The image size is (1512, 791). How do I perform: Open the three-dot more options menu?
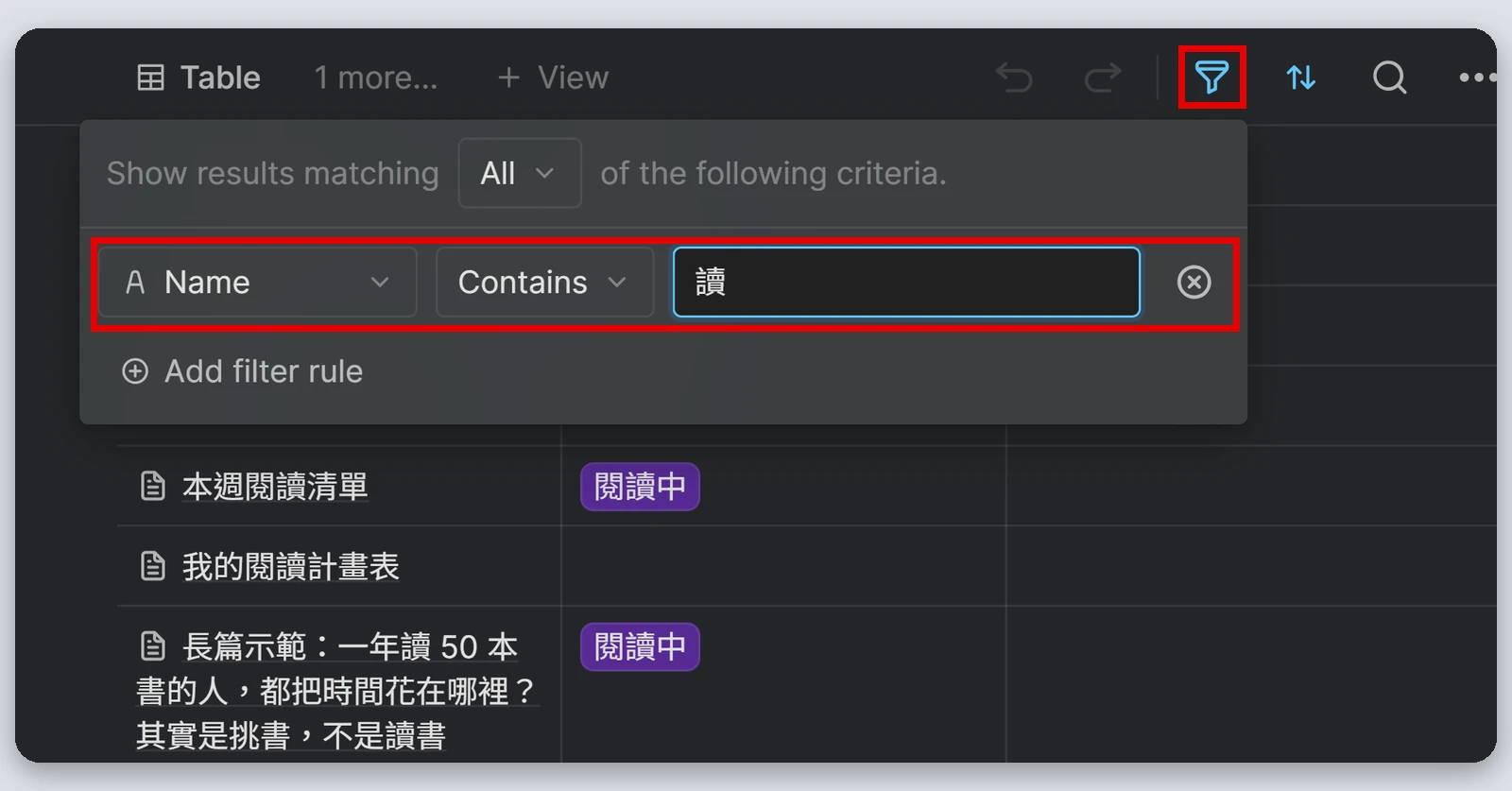coord(1477,77)
